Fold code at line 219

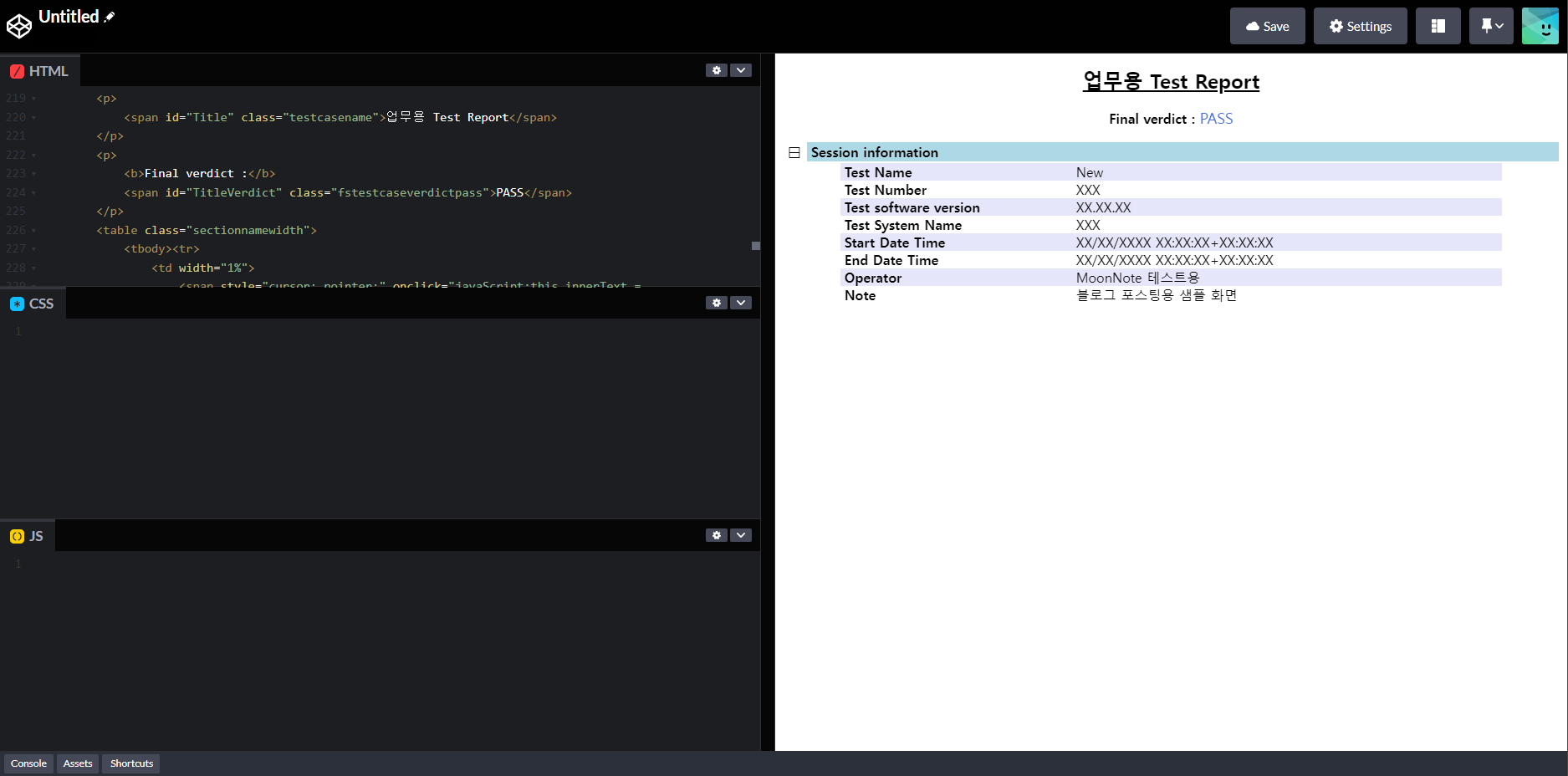click(x=33, y=99)
